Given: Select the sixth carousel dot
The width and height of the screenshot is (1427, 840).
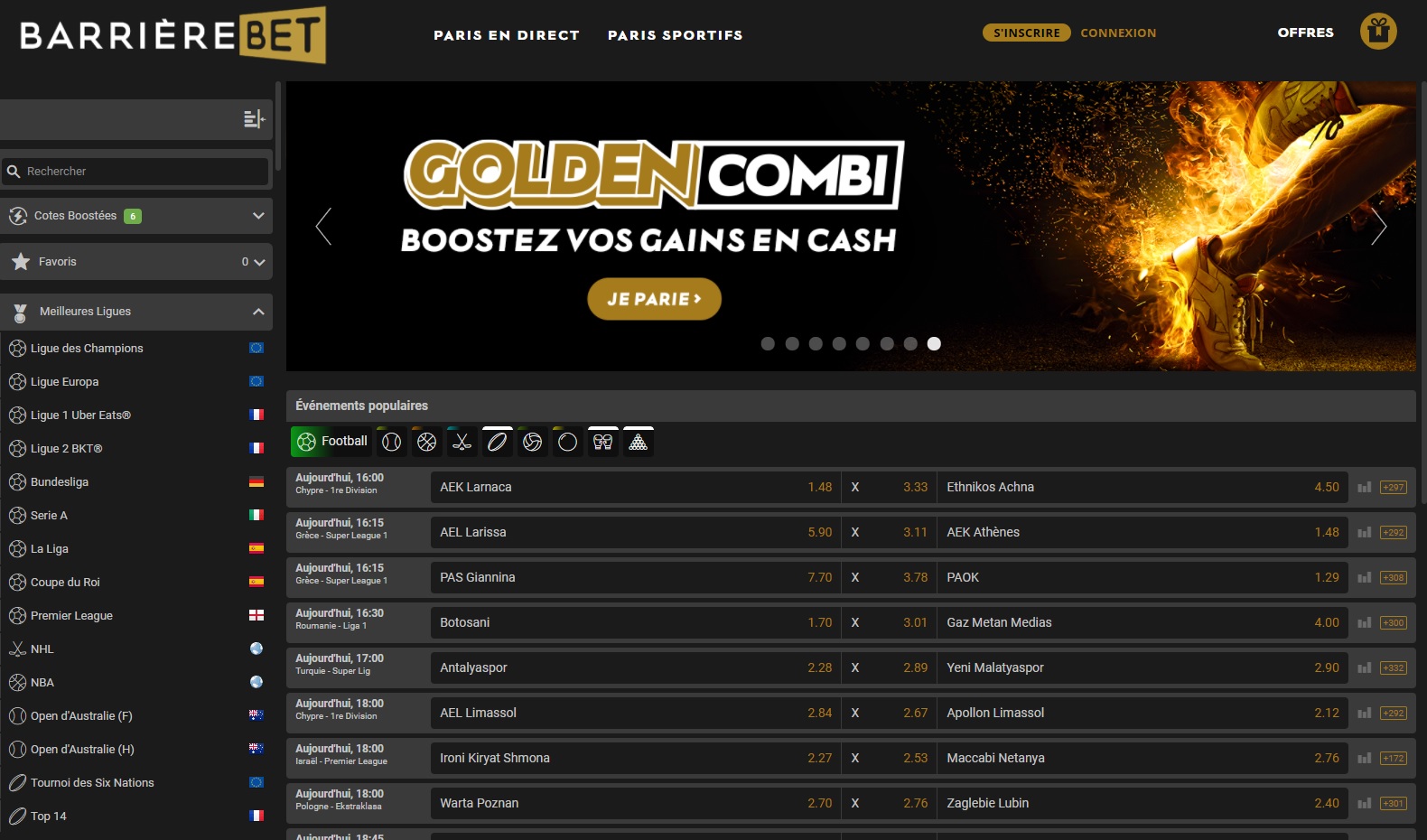Looking at the screenshot, I should pos(887,343).
